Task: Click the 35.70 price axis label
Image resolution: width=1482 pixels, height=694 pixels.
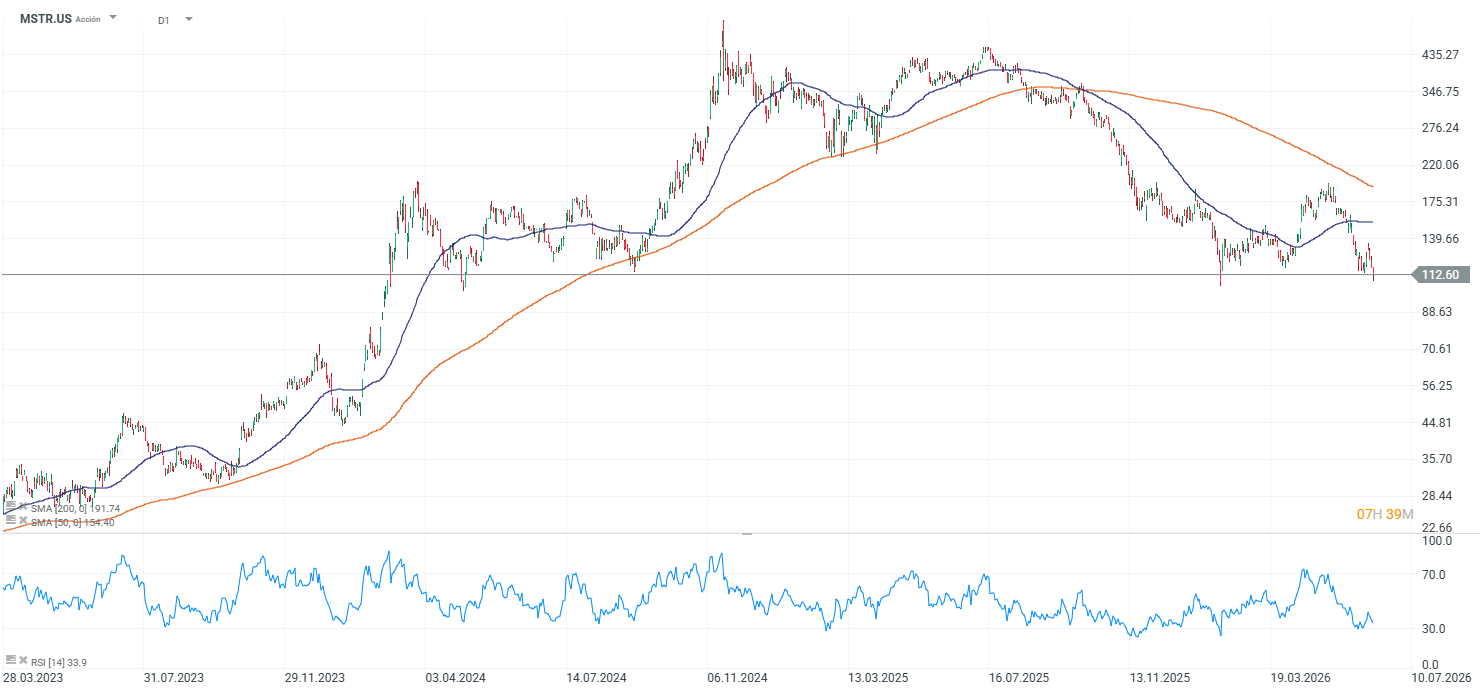Action: click(x=1438, y=459)
